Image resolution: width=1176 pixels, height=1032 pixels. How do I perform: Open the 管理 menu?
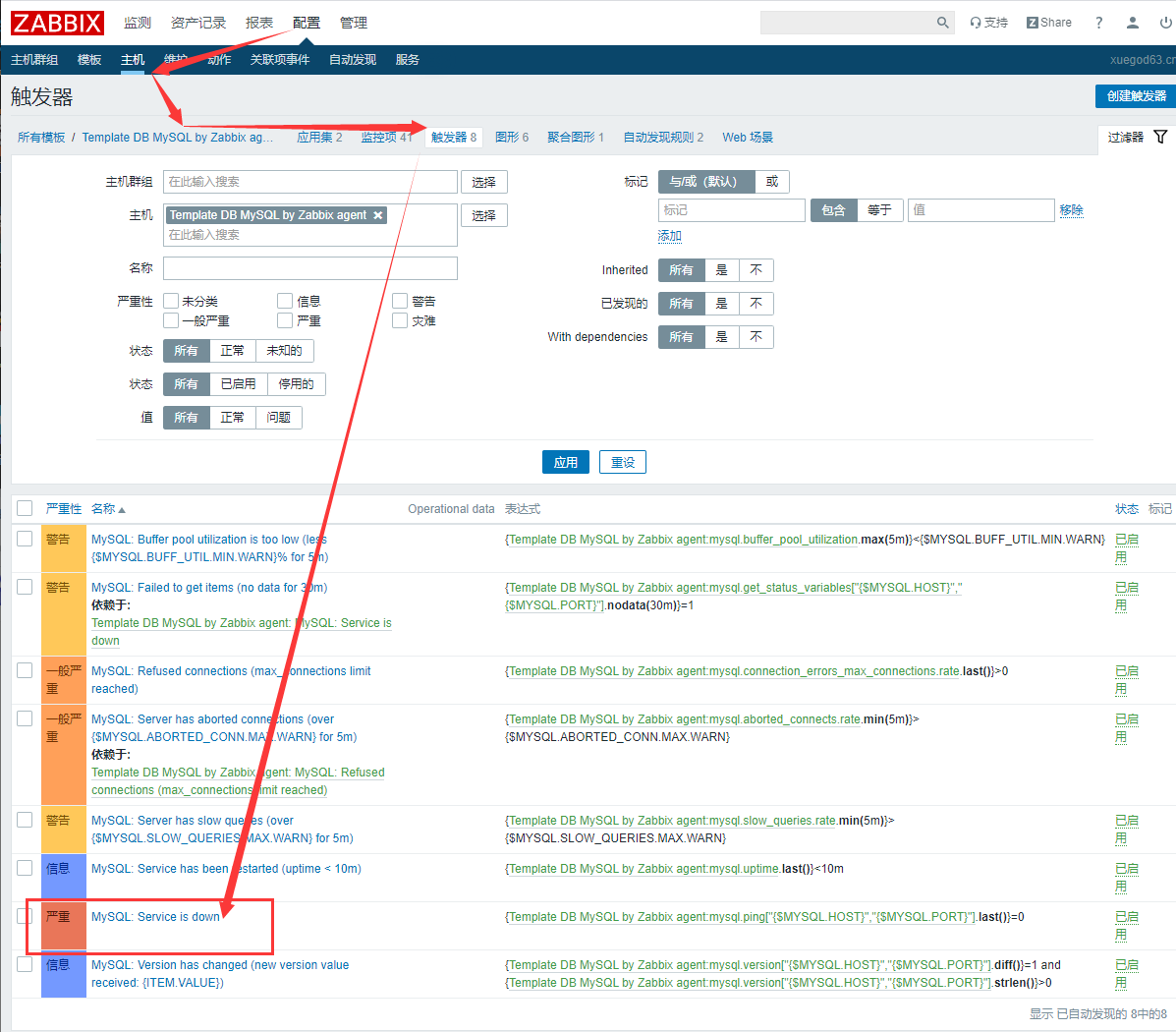click(354, 23)
